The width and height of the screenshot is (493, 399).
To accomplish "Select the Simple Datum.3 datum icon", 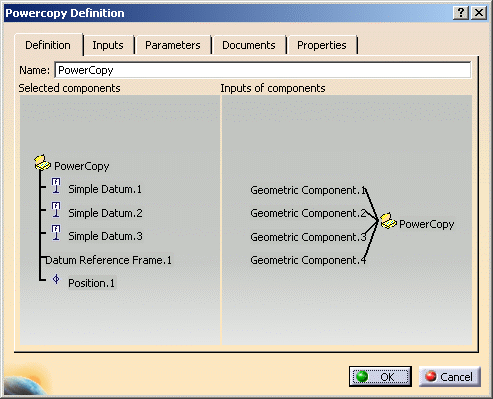I will tap(56, 233).
